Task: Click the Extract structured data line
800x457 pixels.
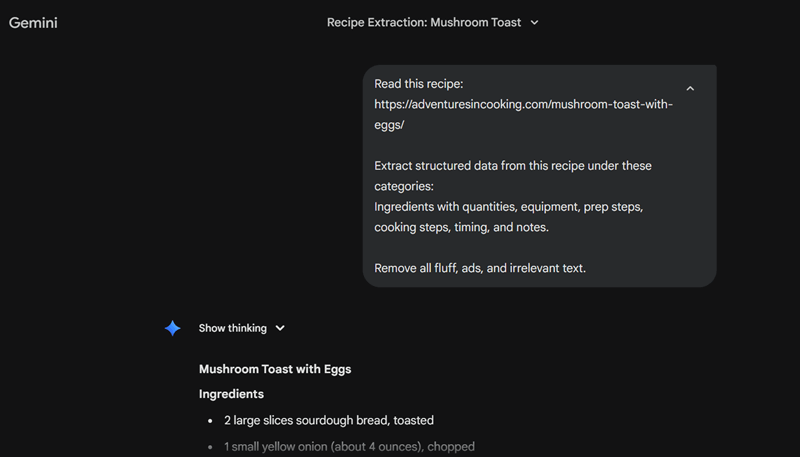Action: [513, 165]
